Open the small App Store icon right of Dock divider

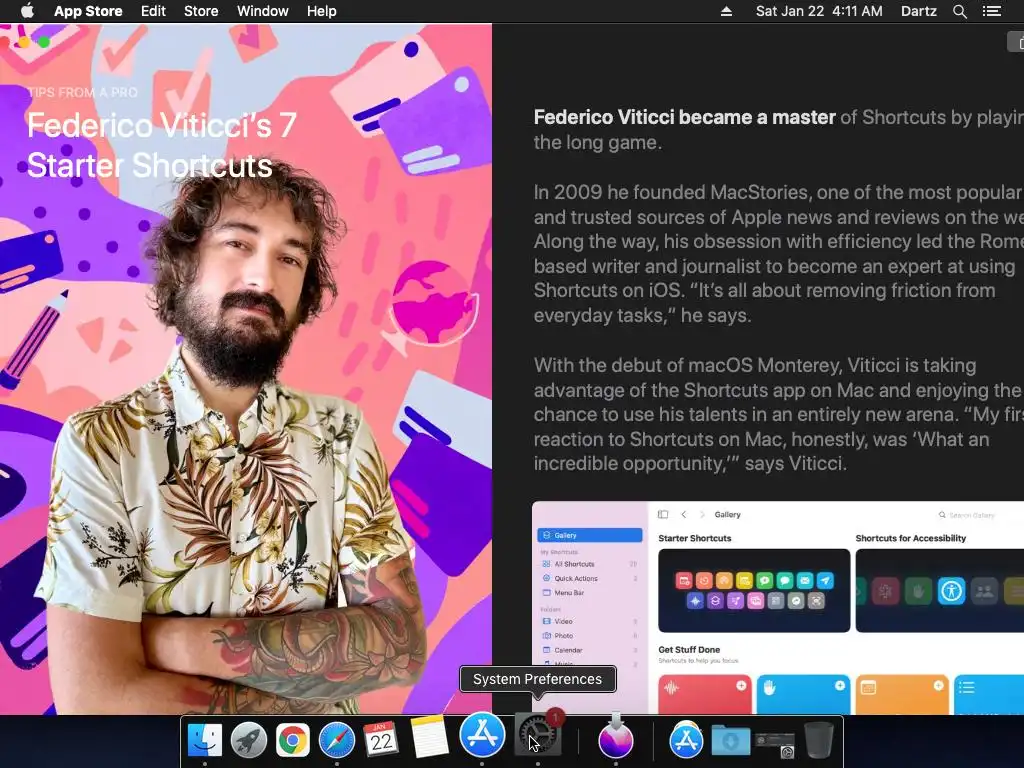[686, 740]
